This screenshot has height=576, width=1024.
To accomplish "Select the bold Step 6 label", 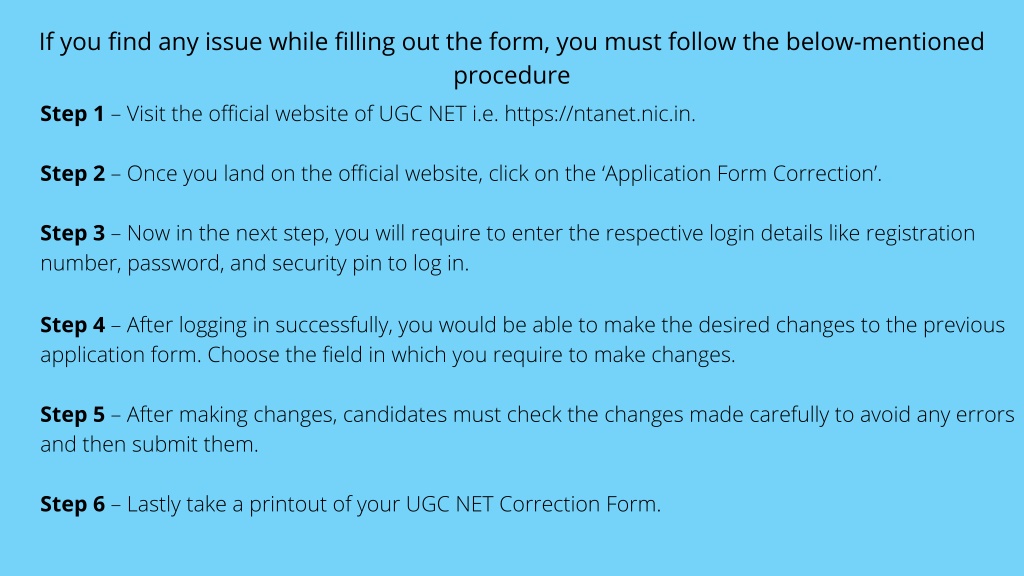I will pos(72,504).
